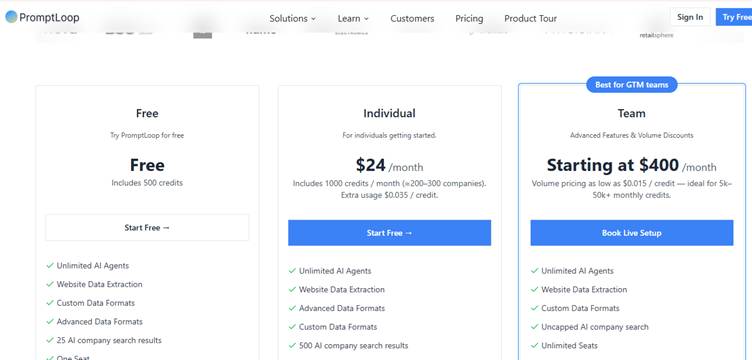752x360 pixels.
Task: Click 'Try PromptLoop for free' text
Action: [x=147, y=136]
